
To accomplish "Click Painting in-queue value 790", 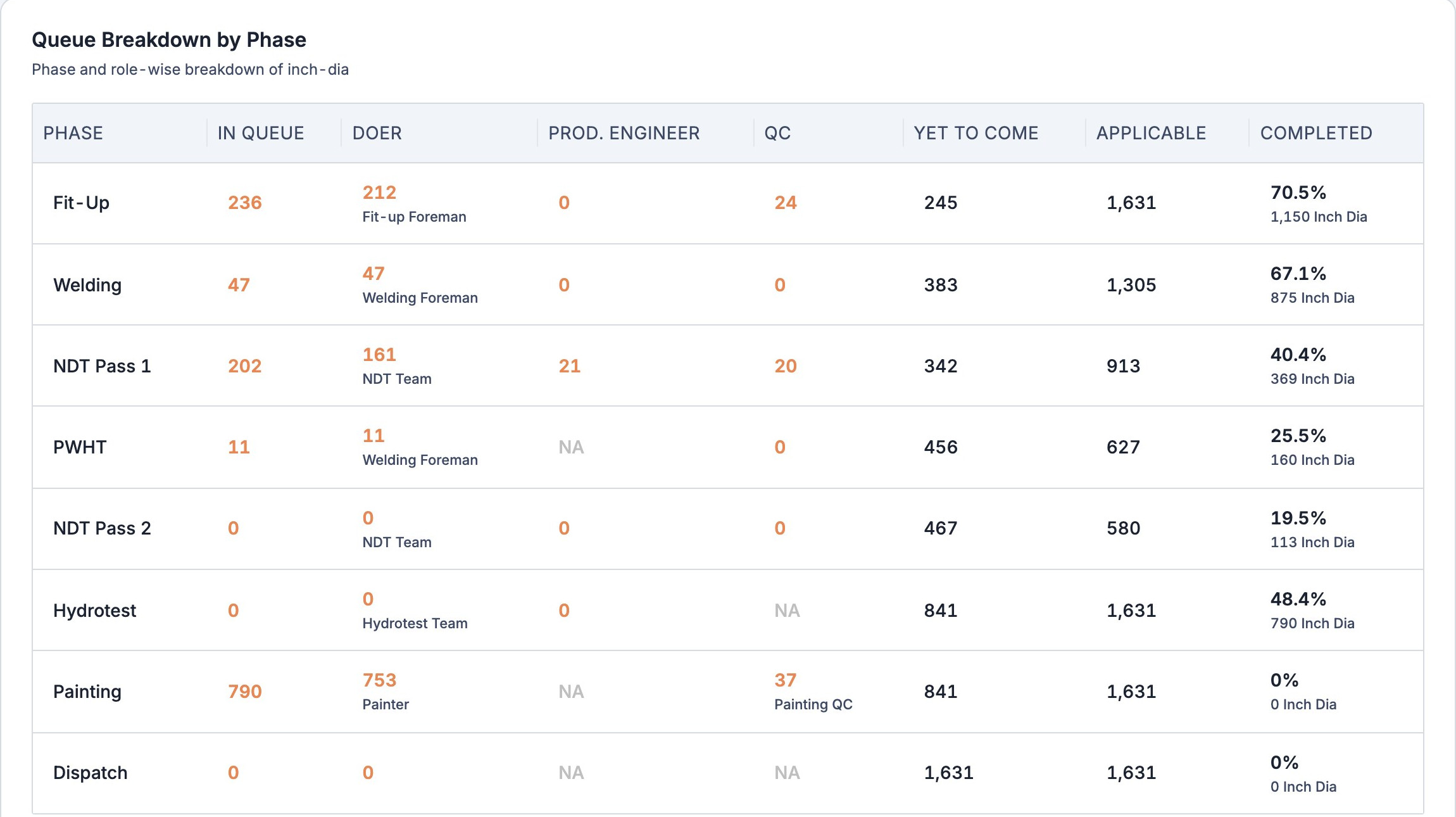I will click(x=245, y=692).
